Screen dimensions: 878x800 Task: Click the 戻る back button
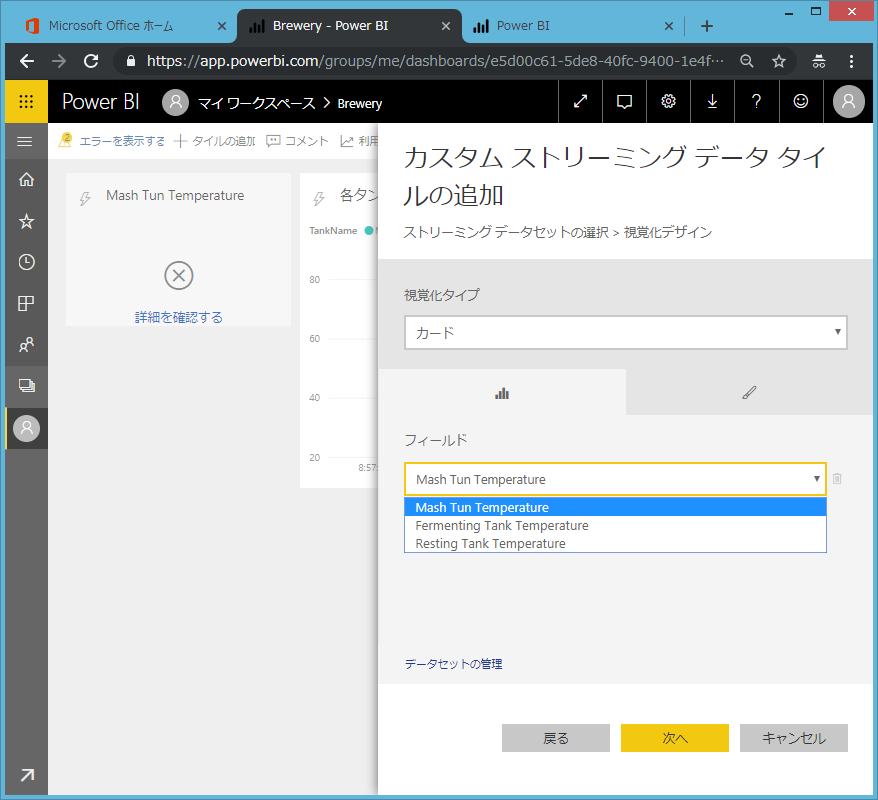click(555, 738)
